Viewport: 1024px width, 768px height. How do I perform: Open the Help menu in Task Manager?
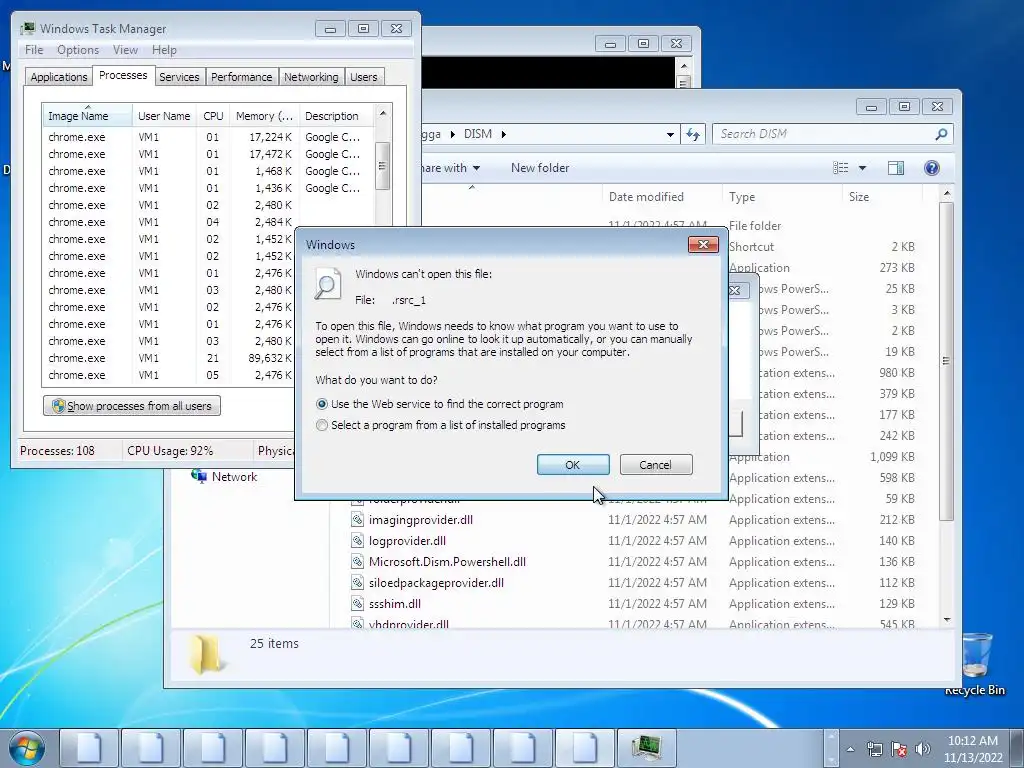tap(165, 50)
